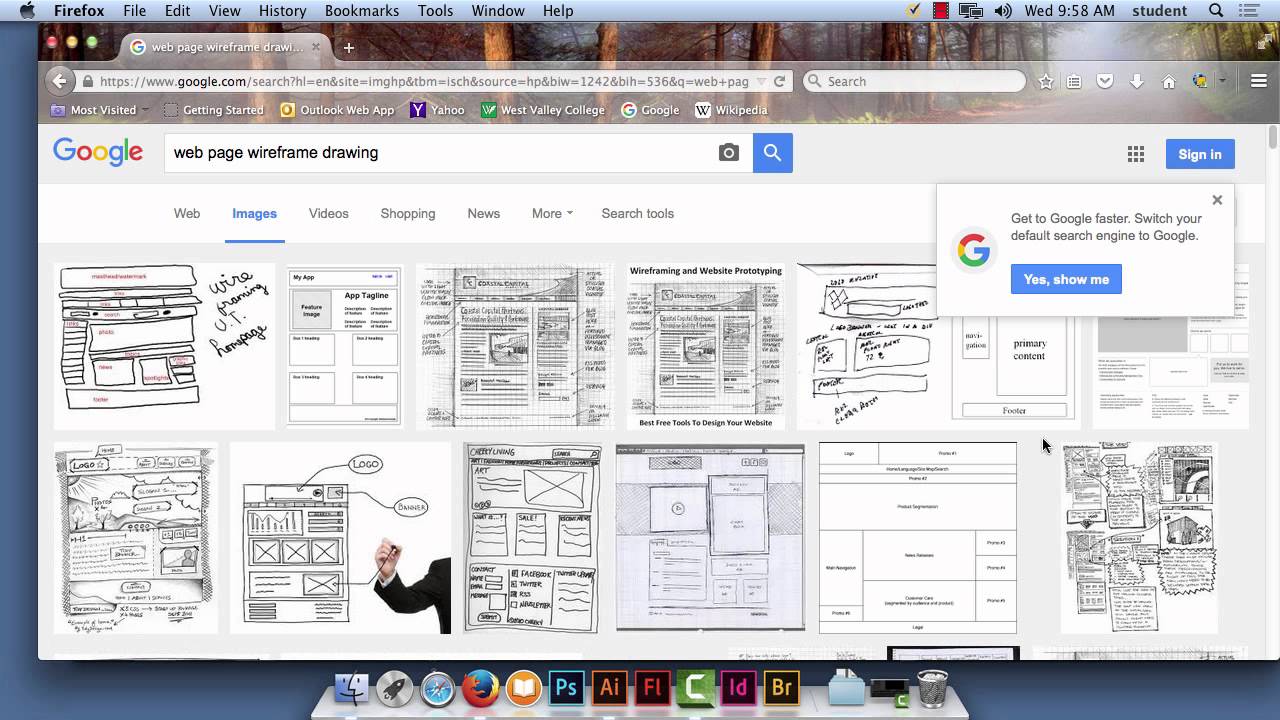Click the address bar URL
This screenshot has height=720, width=1280.
click(x=423, y=82)
